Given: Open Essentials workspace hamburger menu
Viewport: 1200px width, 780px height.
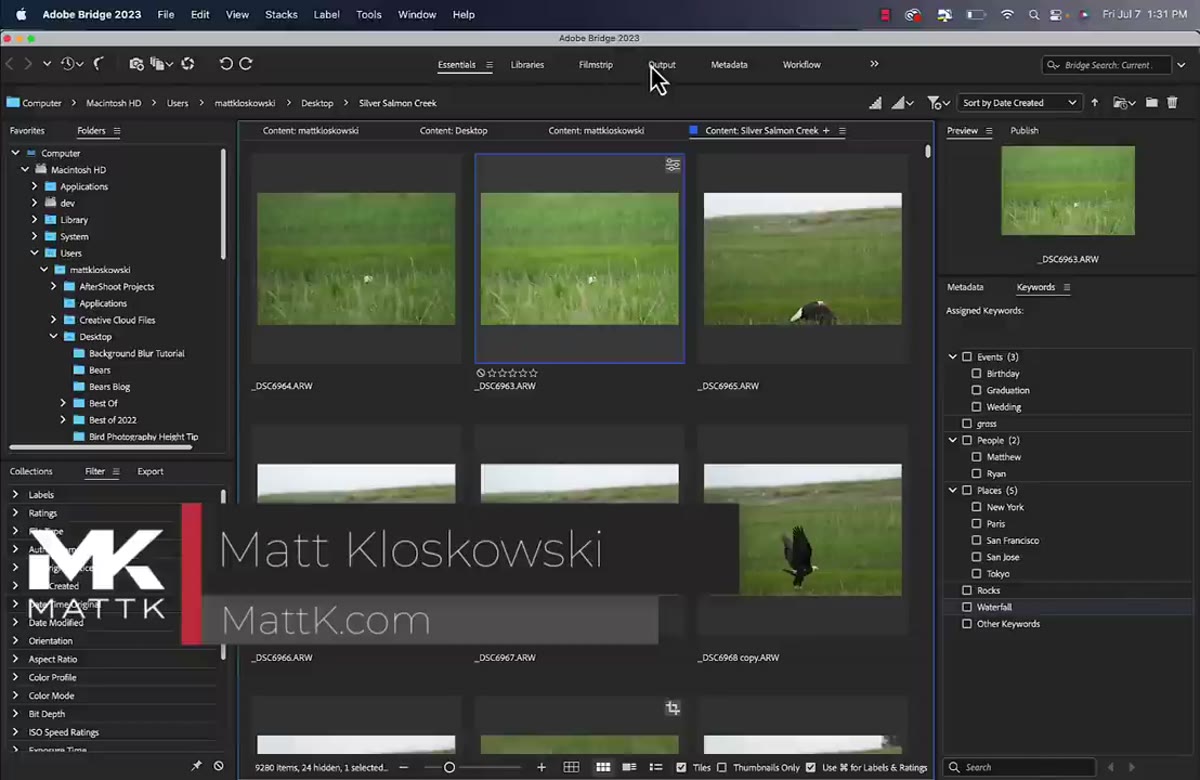Looking at the screenshot, I should [x=490, y=65].
